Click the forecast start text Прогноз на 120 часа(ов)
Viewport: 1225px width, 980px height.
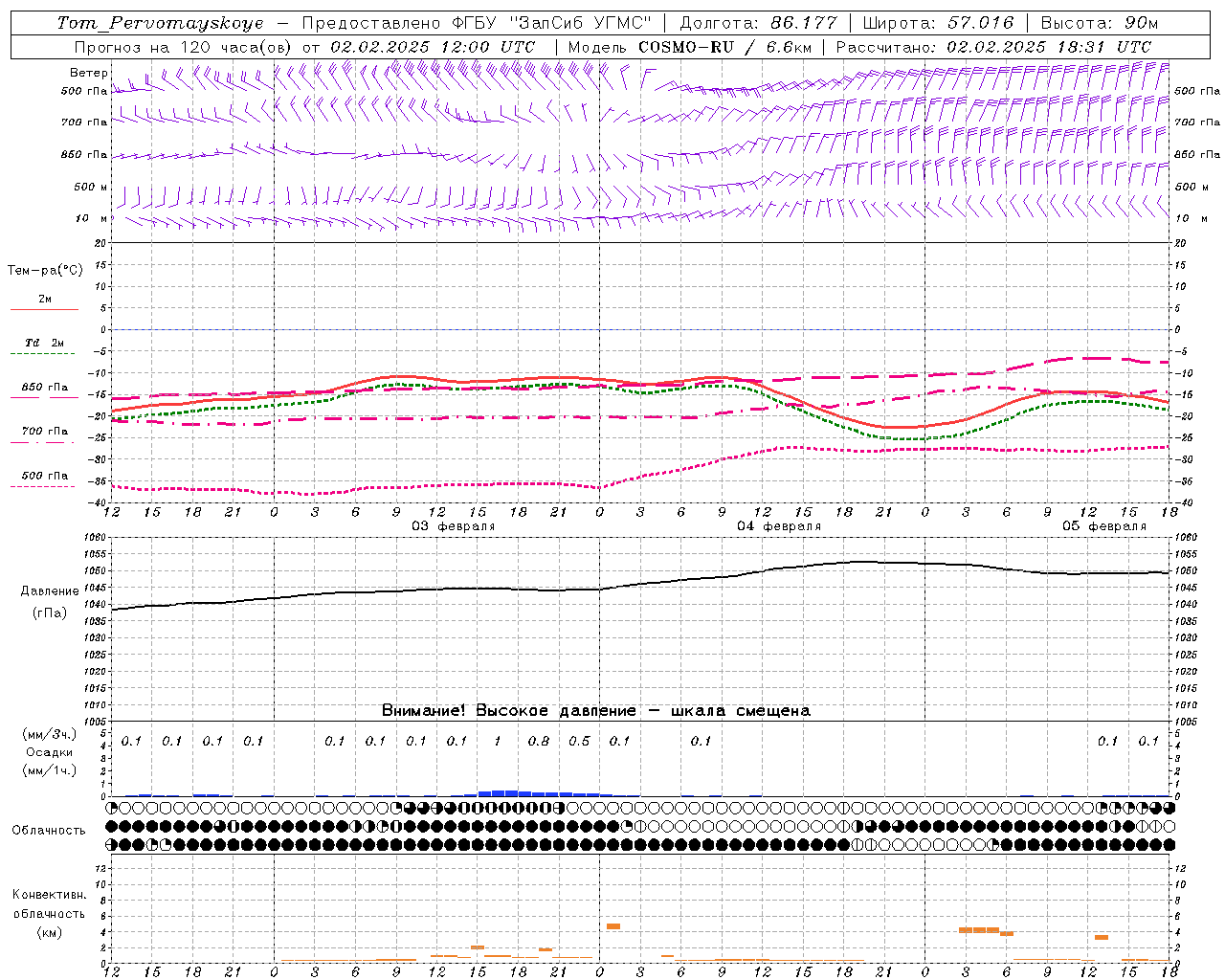click(x=184, y=47)
